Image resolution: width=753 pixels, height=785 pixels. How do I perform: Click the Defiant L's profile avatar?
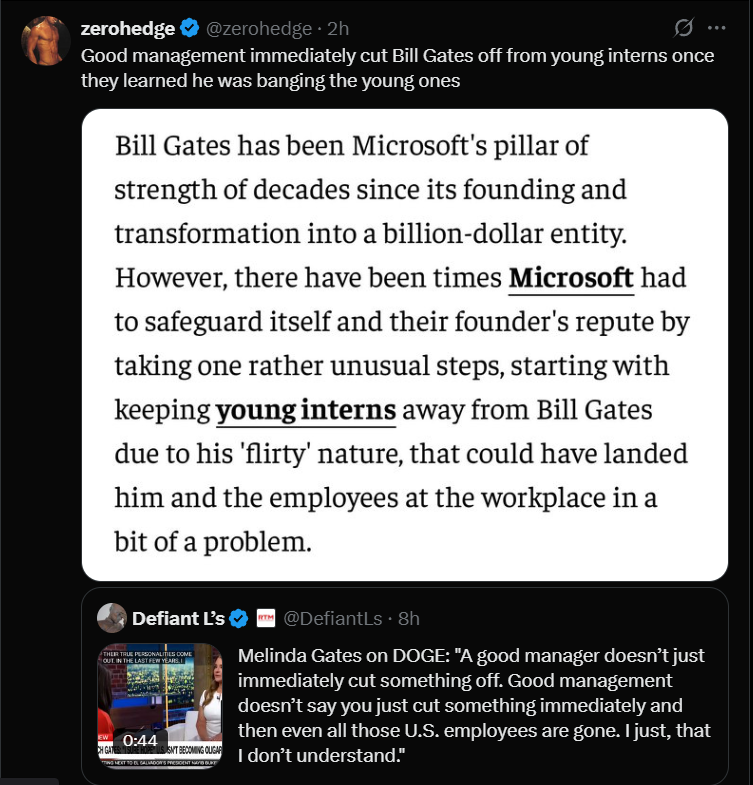[x=111, y=618]
